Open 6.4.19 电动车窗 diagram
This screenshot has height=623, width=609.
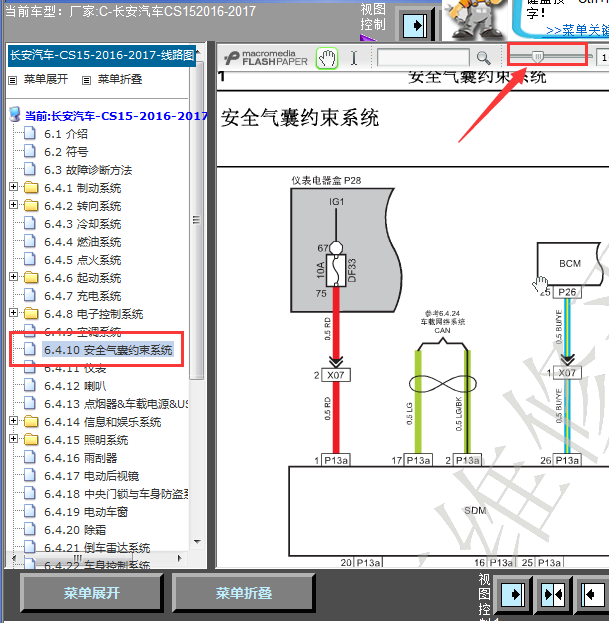point(86,512)
